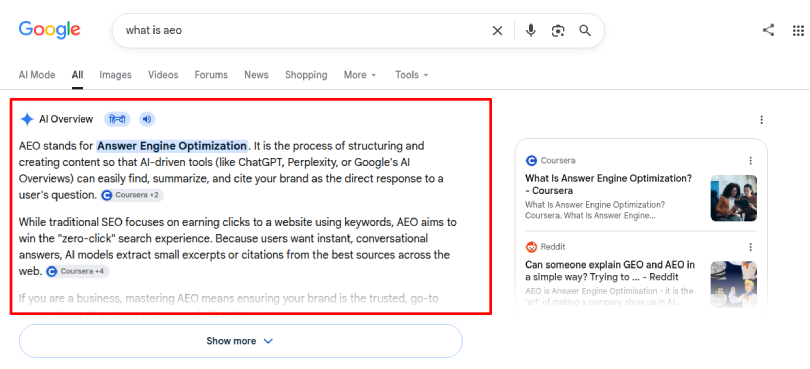Click the Coursera card thumbnail image
Viewport: 810px width, 369px height.
point(734,198)
